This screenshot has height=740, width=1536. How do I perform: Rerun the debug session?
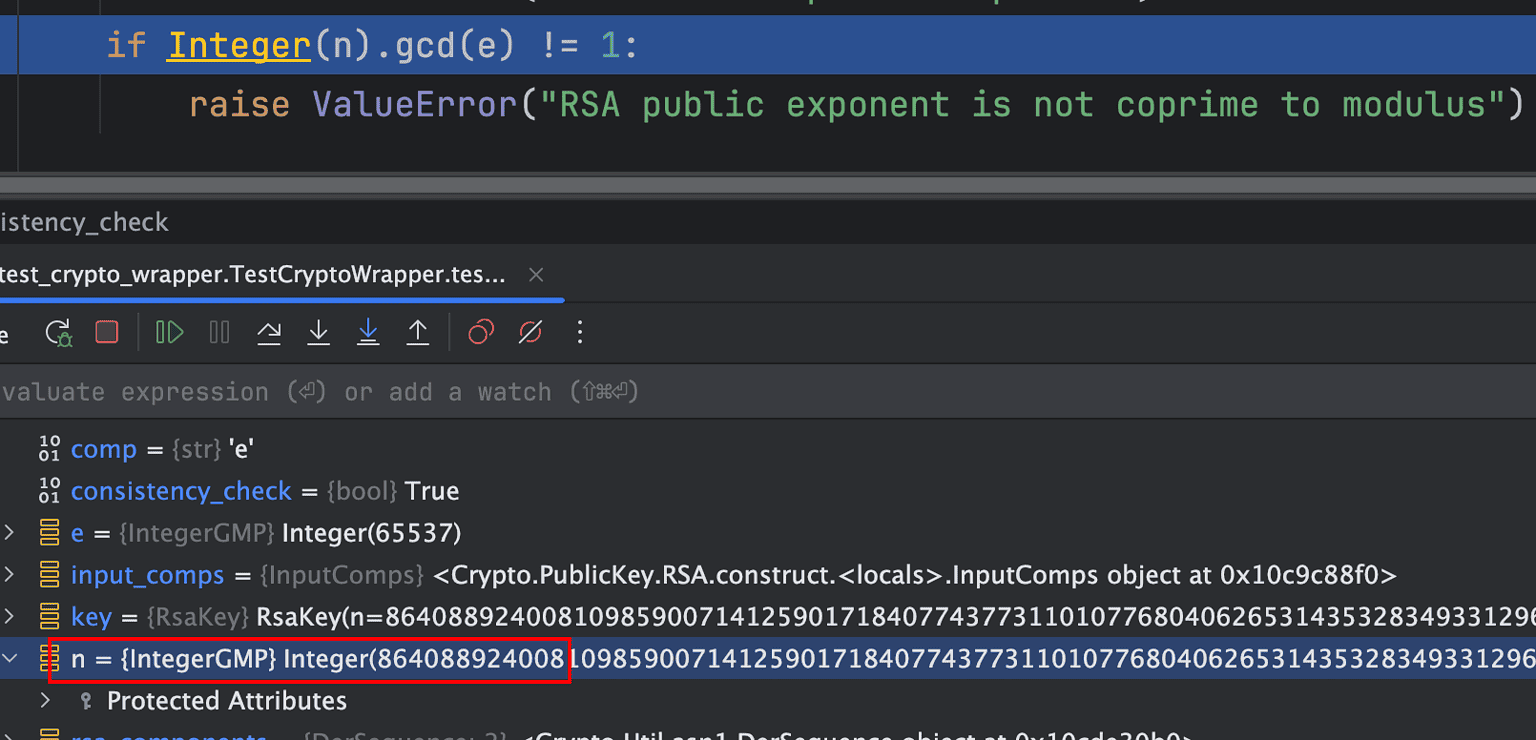tap(58, 332)
